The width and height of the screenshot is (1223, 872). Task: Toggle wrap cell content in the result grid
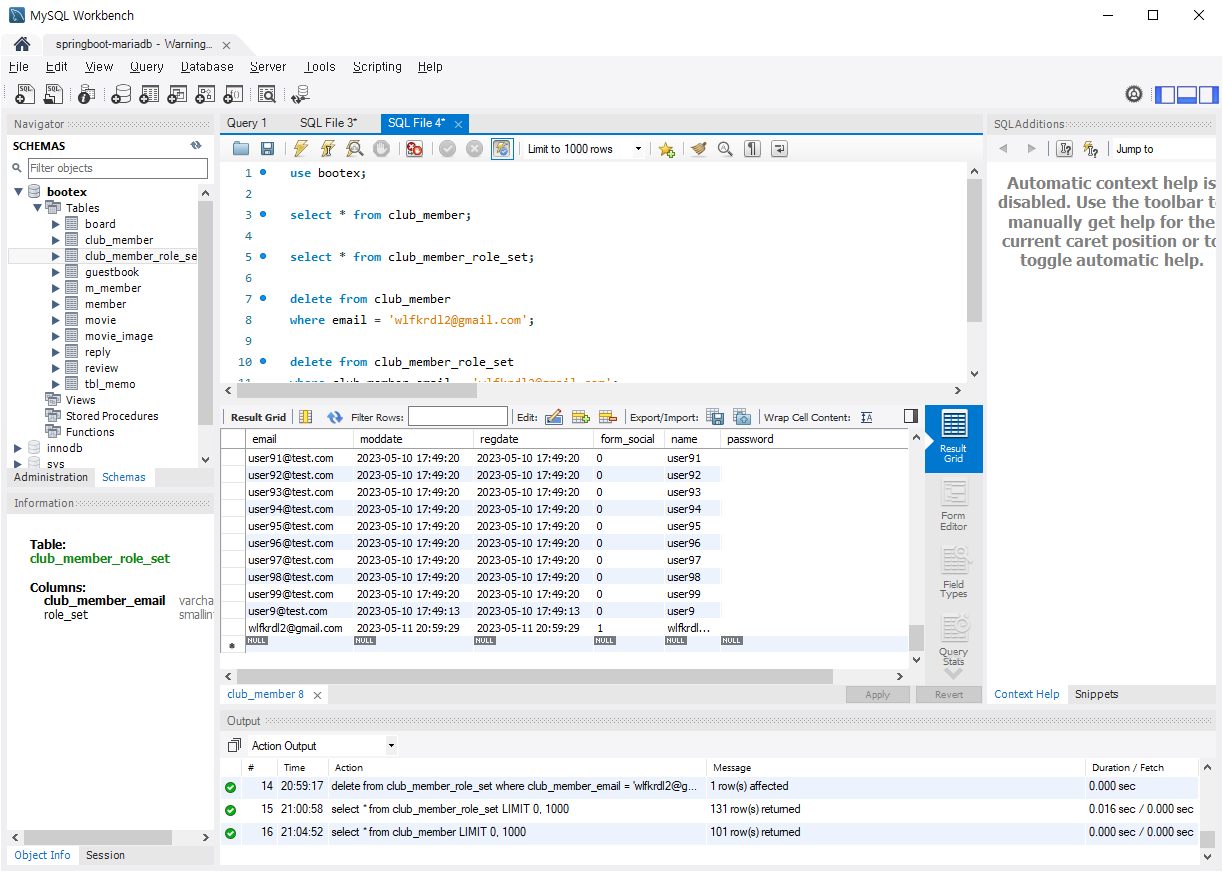coord(867,417)
